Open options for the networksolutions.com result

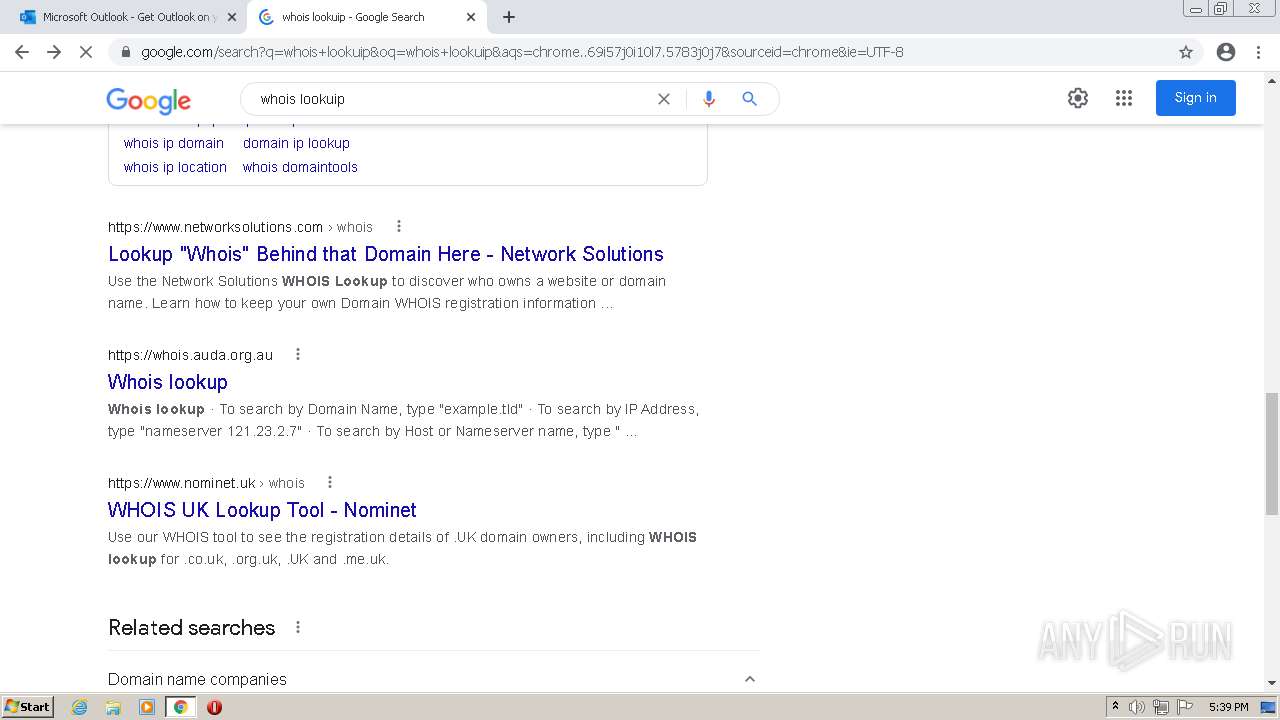point(398,226)
